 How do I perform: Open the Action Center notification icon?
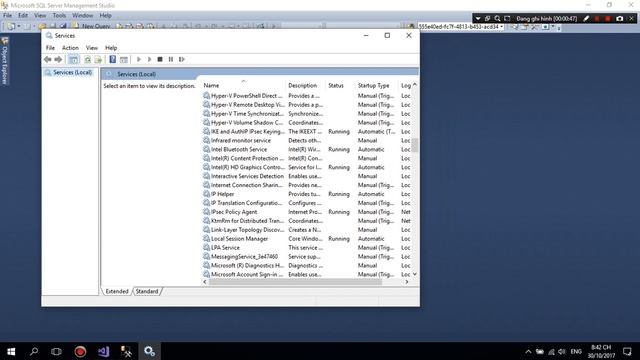pos(627,351)
